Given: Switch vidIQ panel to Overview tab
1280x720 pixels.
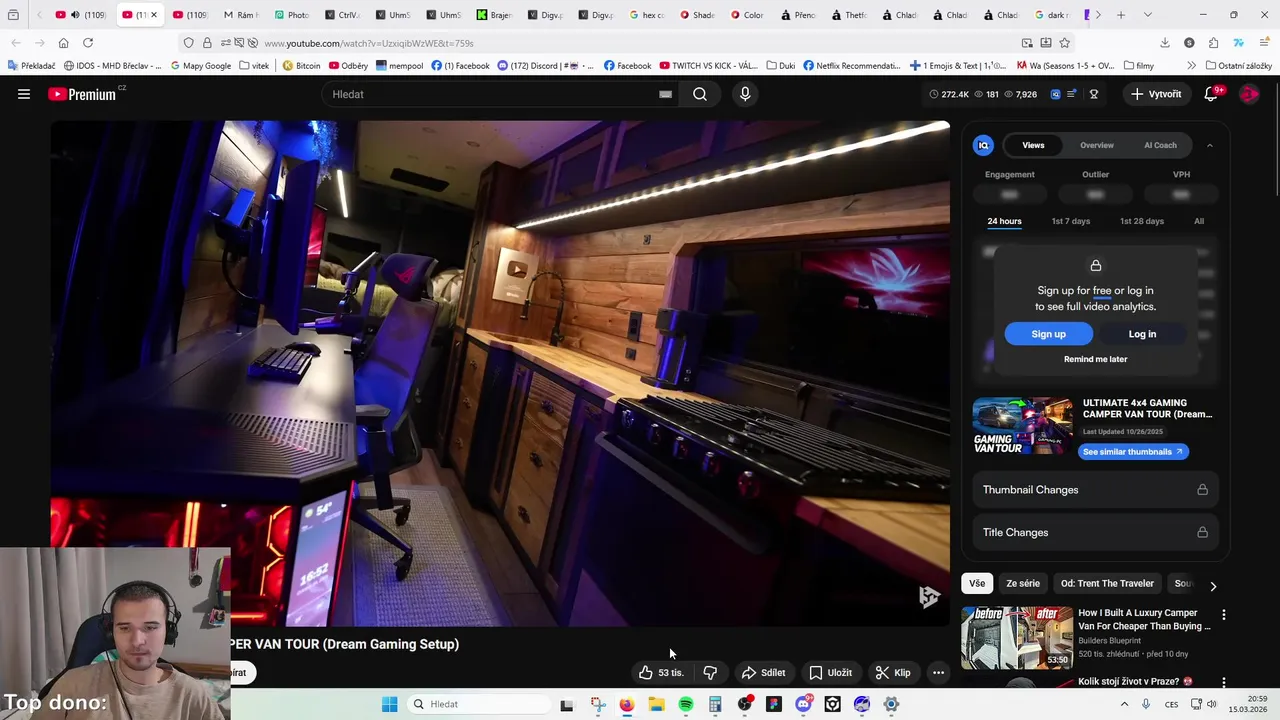Looking at the screenshot, I should 1097,145.
